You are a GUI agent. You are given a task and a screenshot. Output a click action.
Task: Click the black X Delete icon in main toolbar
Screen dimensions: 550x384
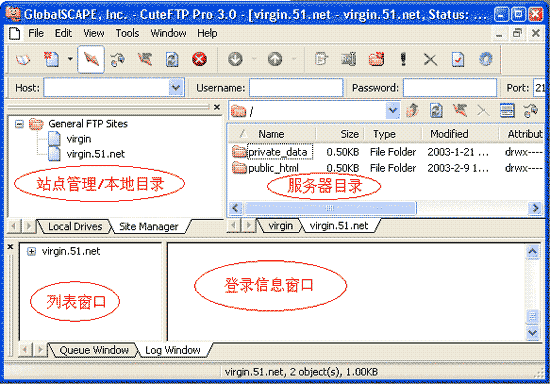(430, 60)
